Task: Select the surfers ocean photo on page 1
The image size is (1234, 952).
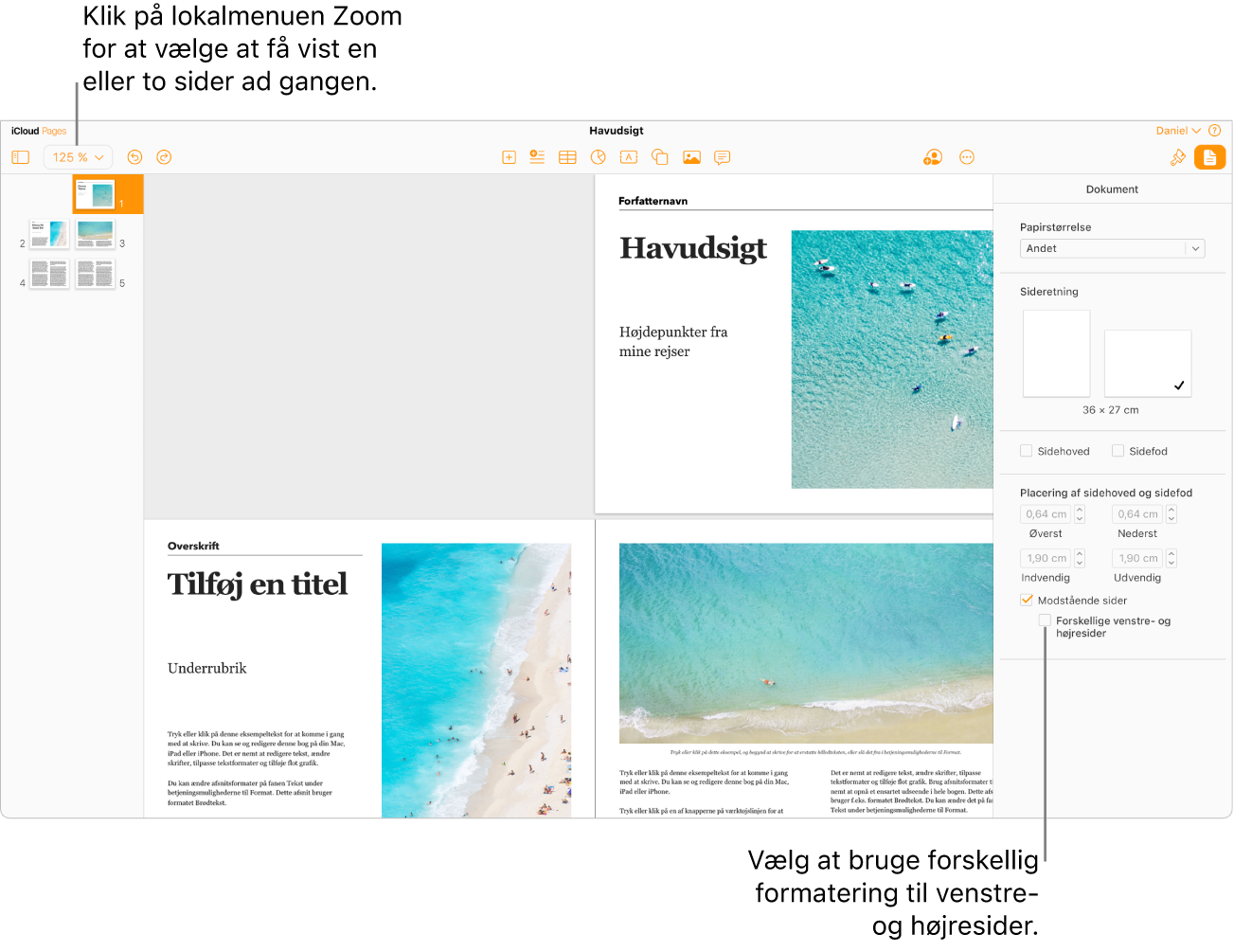Action: coord(892,359)
